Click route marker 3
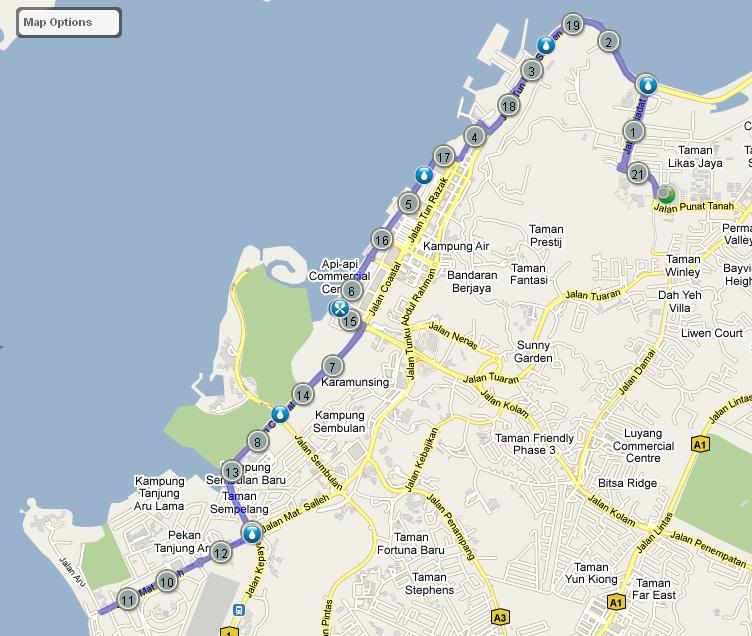Viewport: 752px width, 636px height. click(531, 71)
